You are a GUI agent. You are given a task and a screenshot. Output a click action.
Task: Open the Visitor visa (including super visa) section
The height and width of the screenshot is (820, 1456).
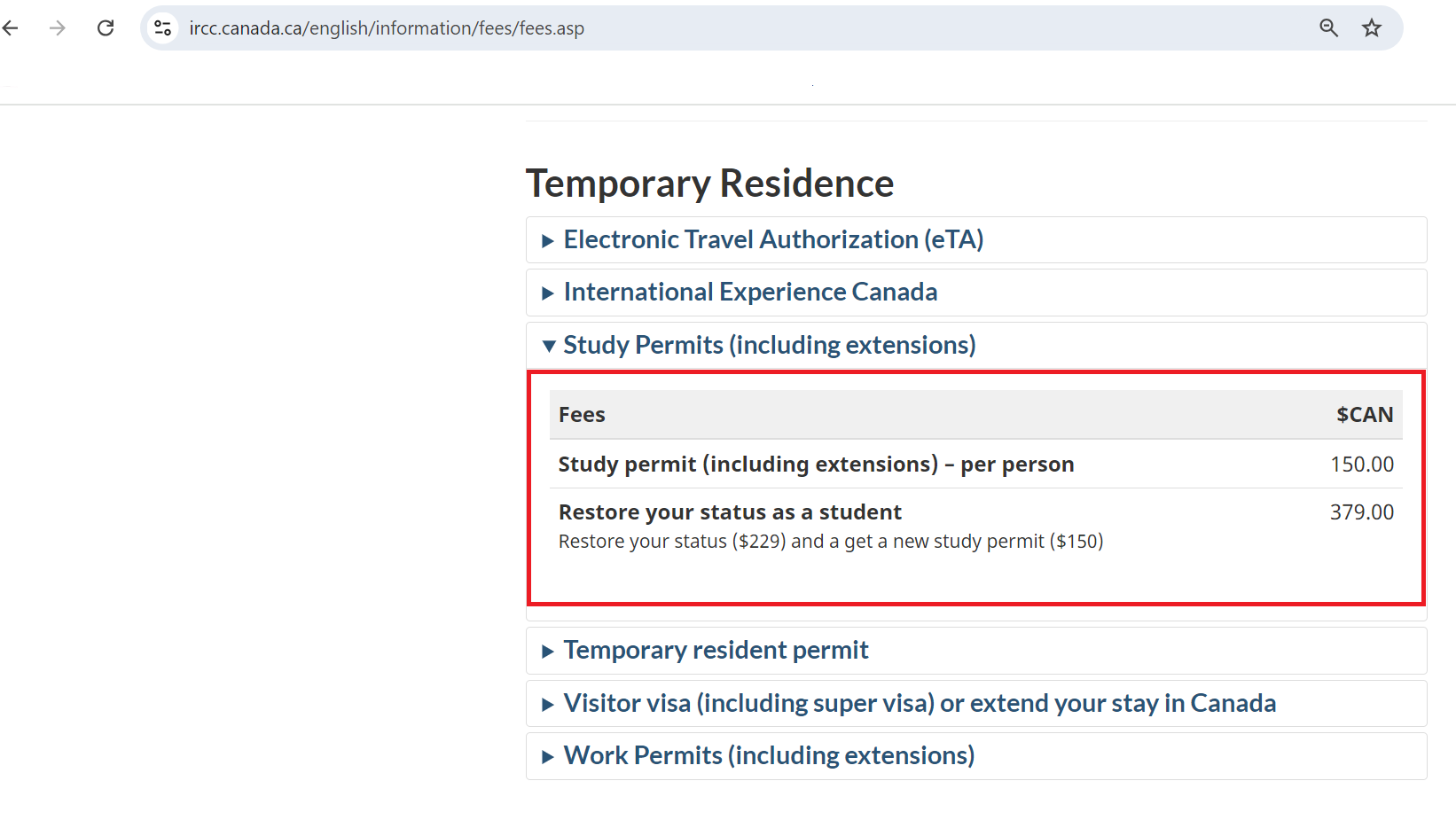[919, 703]
